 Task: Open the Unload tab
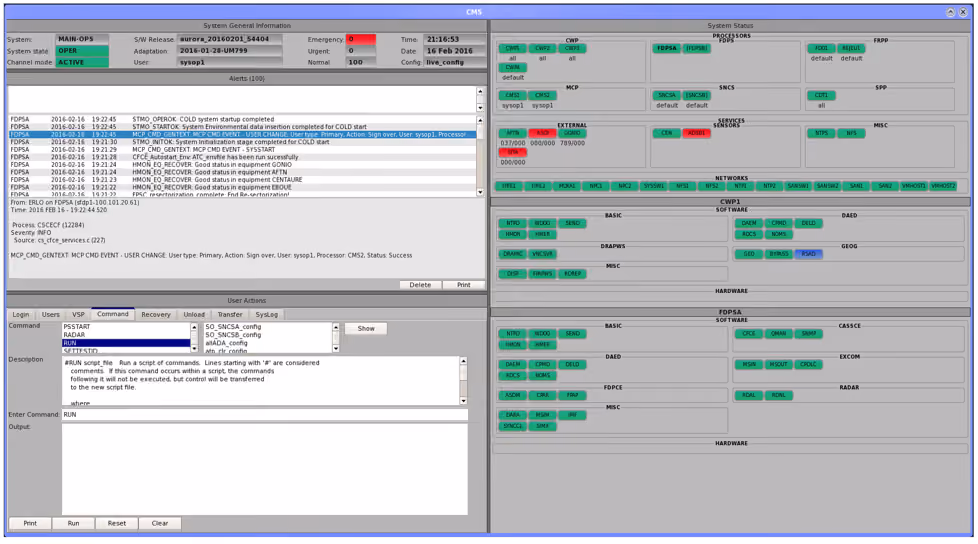[194, 314]
